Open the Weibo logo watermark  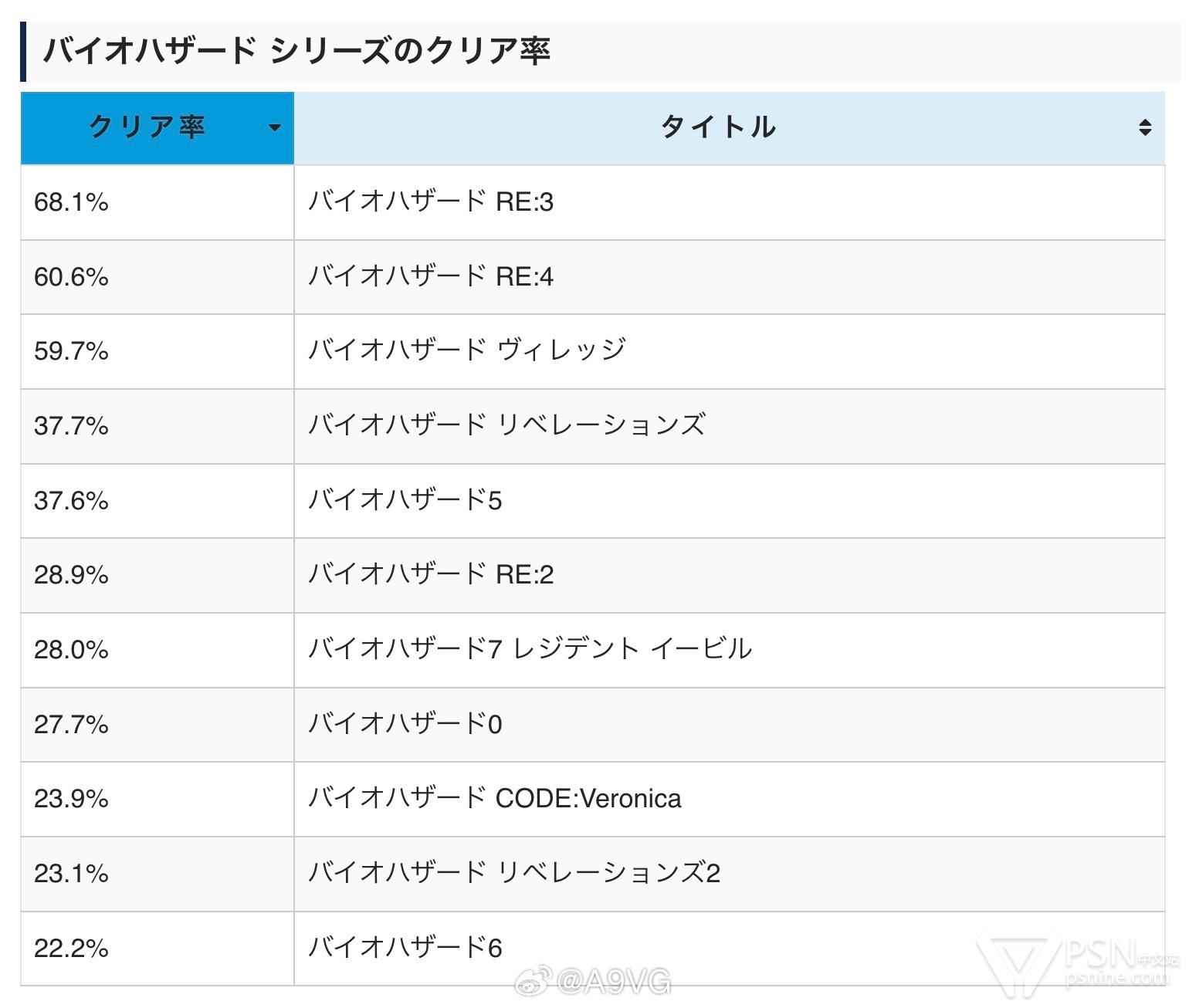(534, 981)
